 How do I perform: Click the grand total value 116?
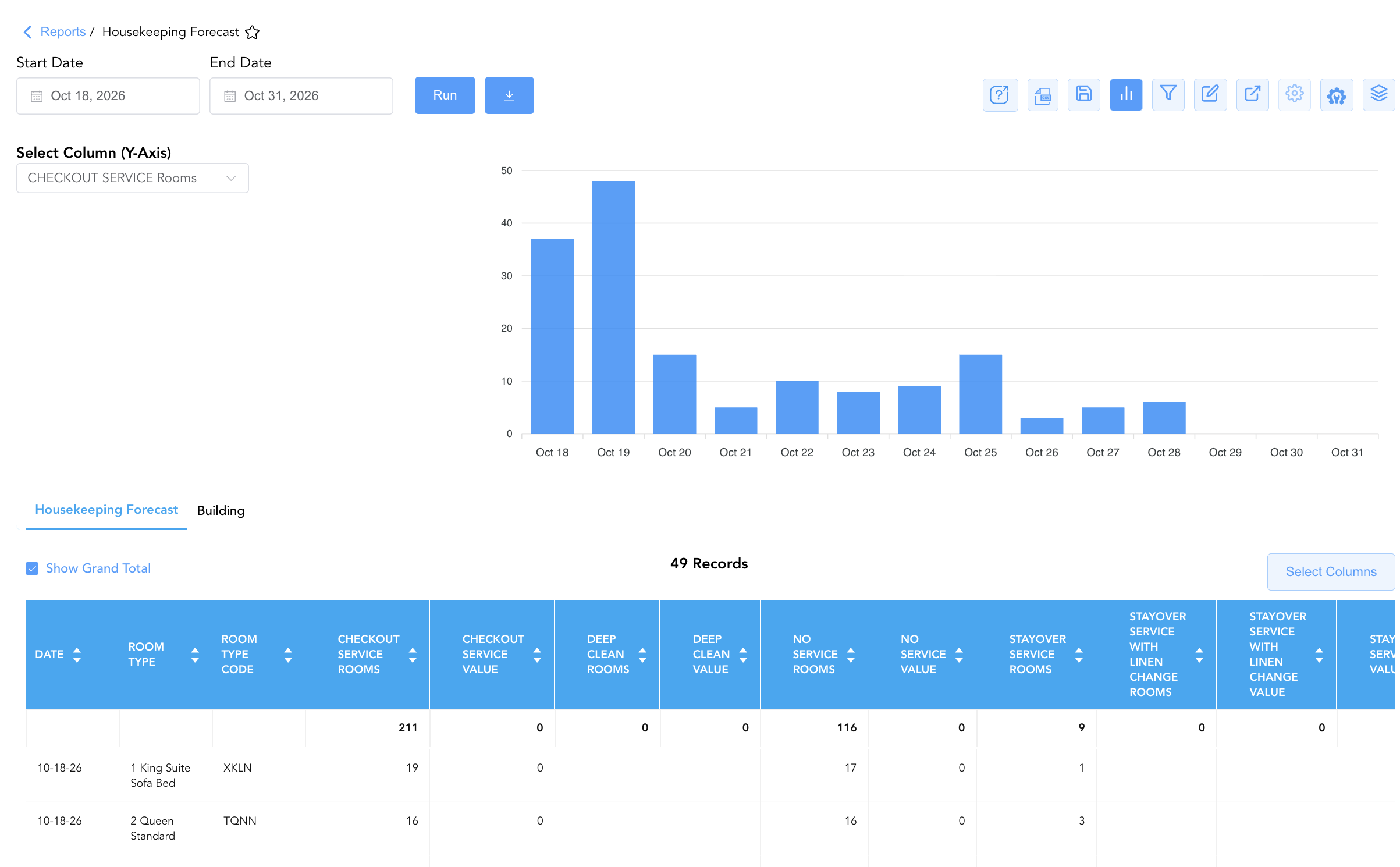tap(847, 727)
